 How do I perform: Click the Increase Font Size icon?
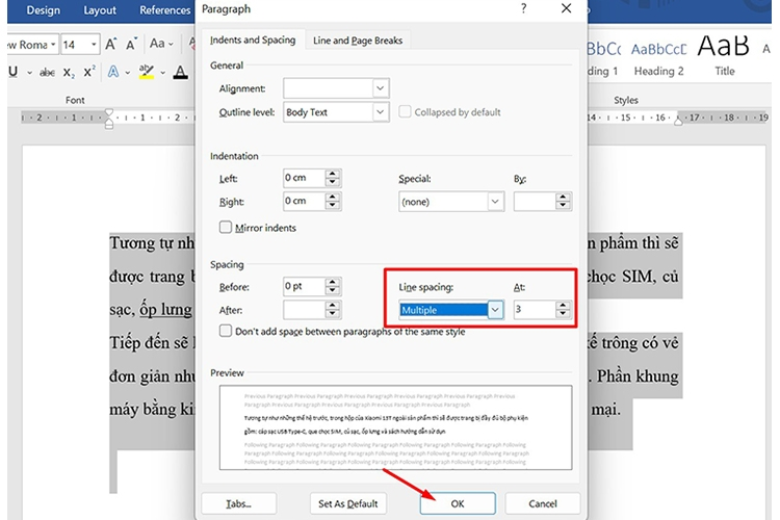pos(110,44)
